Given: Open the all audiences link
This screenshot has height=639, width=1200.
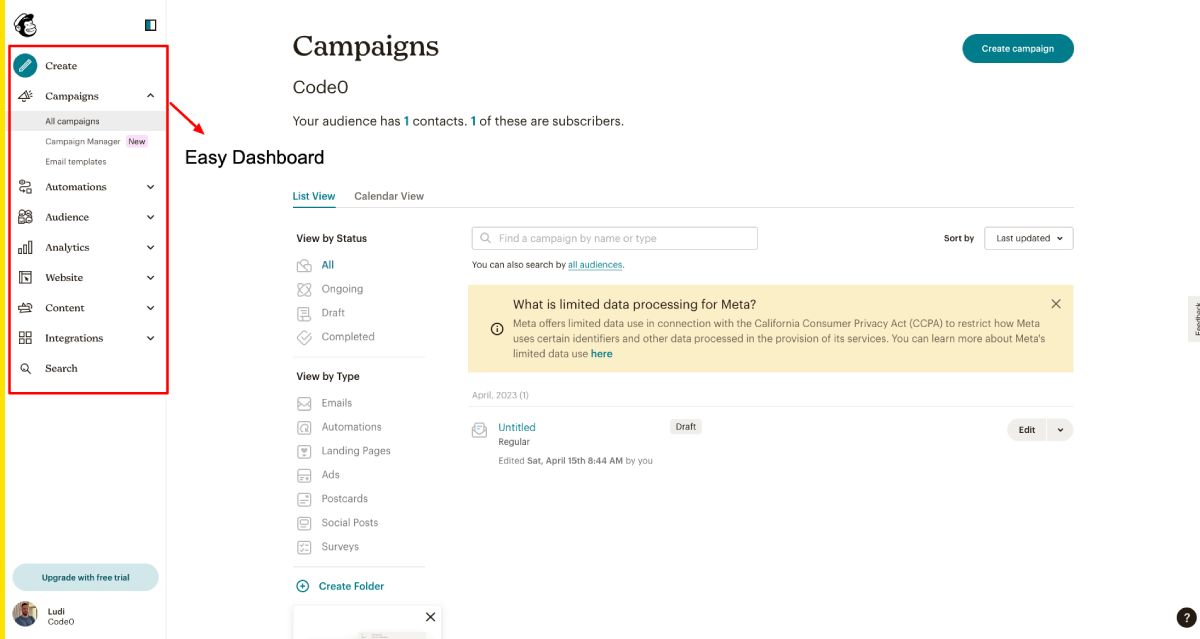Looking at the screenshot, I should (595, 264).
